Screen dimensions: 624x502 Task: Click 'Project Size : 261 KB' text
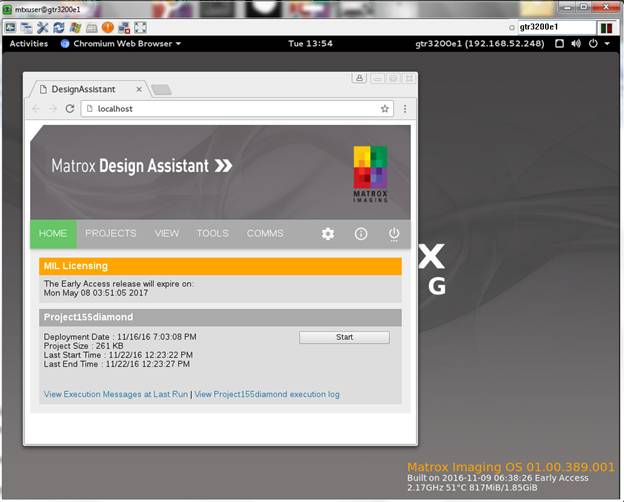[84, 346]
